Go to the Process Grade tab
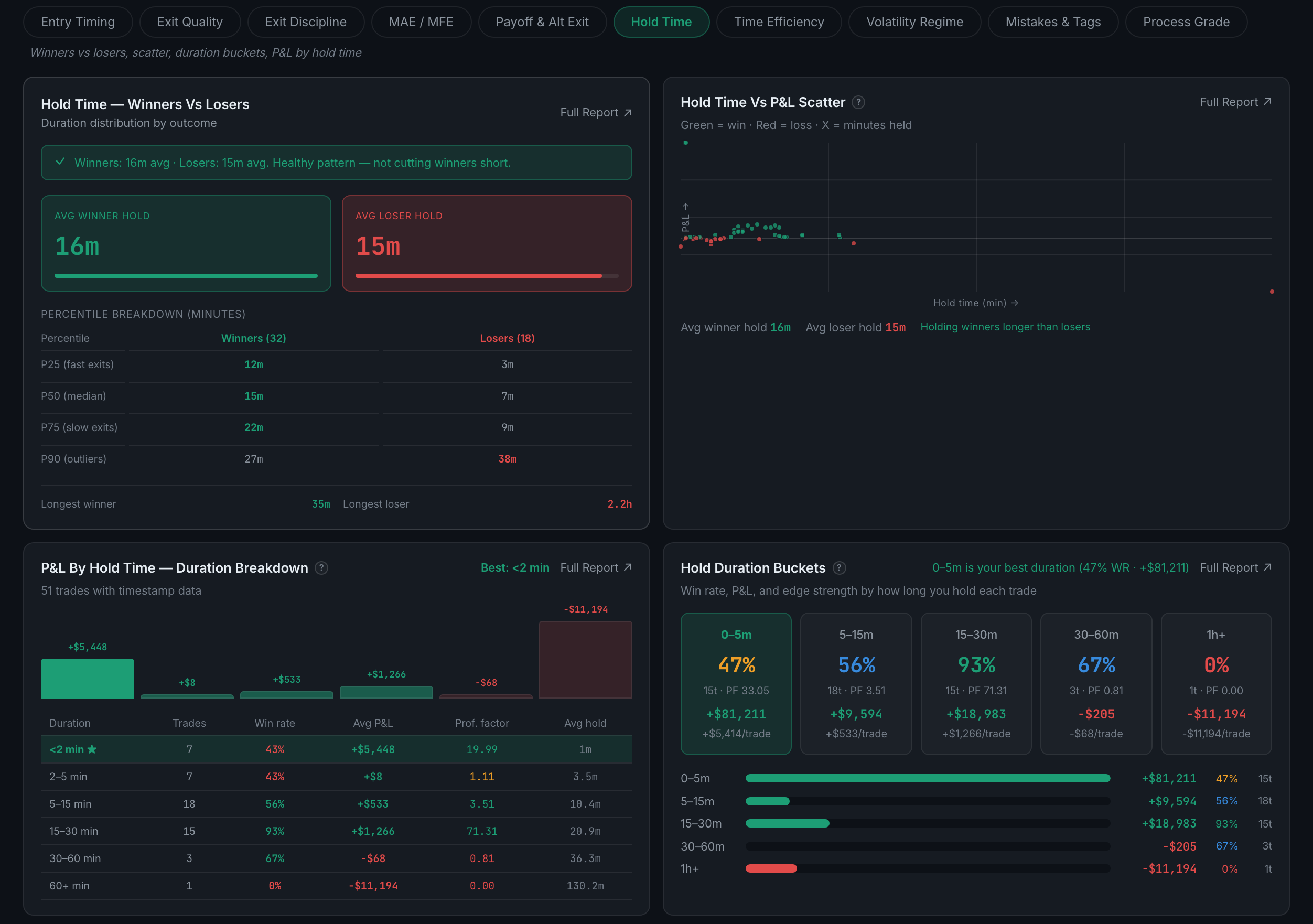The image size is (1313, 924). [x=1186, y=22]
